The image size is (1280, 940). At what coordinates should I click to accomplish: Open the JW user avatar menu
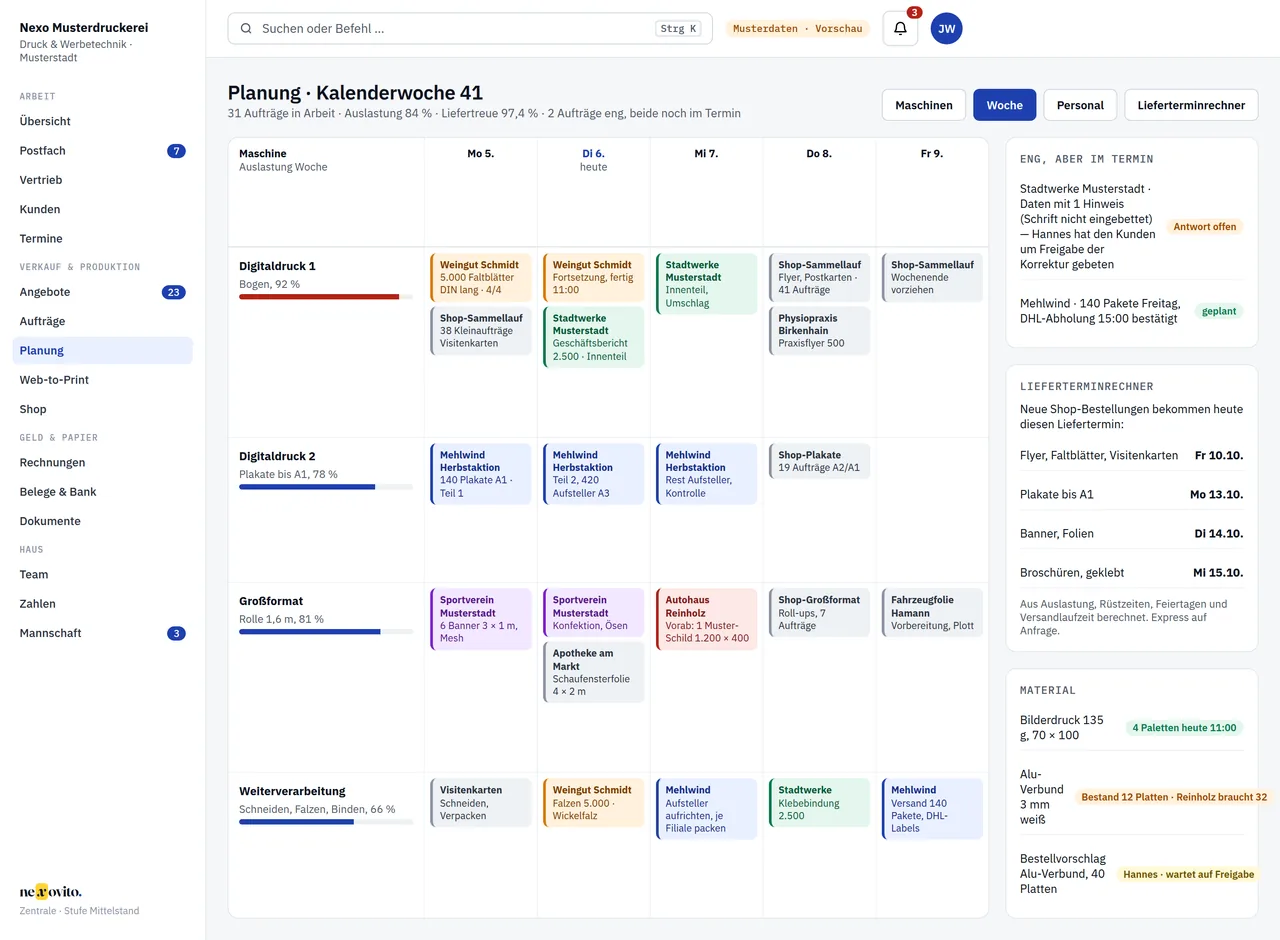[x=947, y=29]
